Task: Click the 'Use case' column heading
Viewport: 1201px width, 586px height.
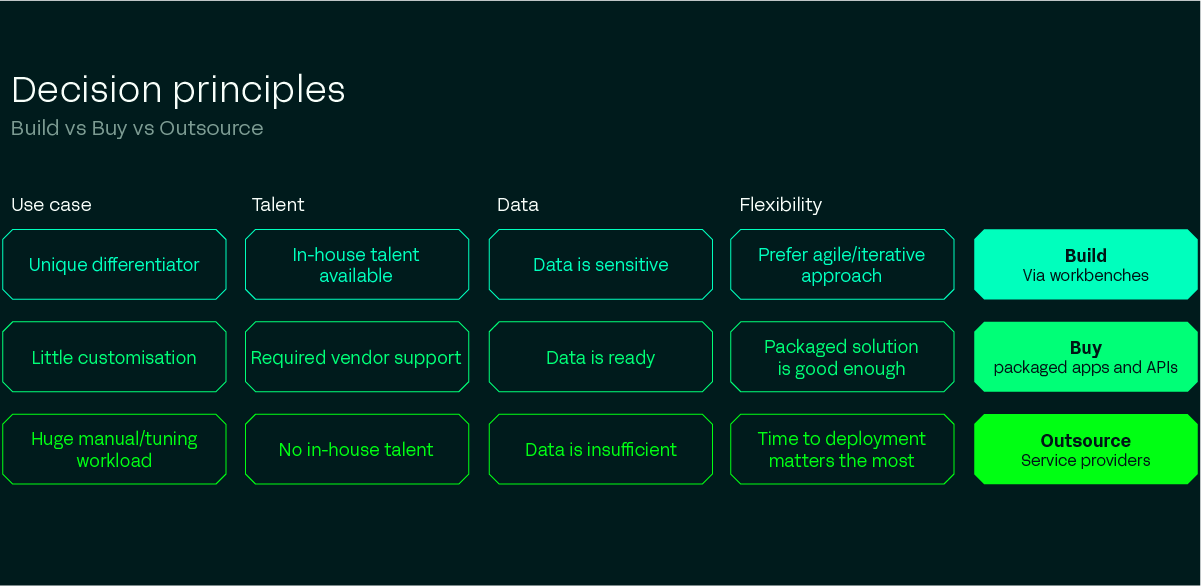Action: 51,204
